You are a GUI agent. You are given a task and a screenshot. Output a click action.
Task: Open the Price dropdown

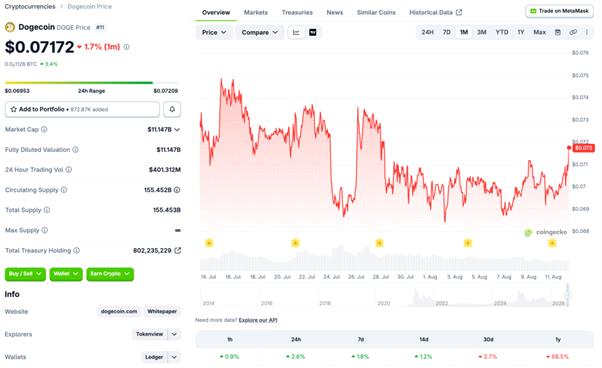click(x=214, y=33)
